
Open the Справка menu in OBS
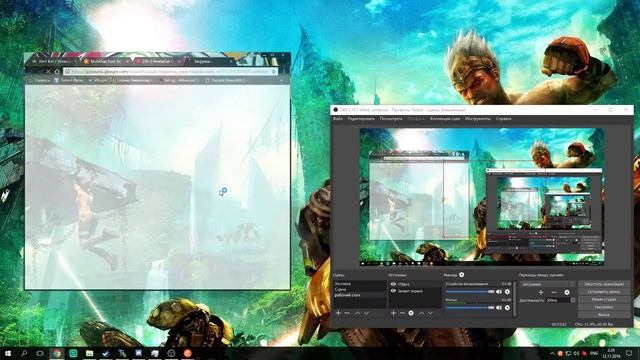click(x=503, y=119)
